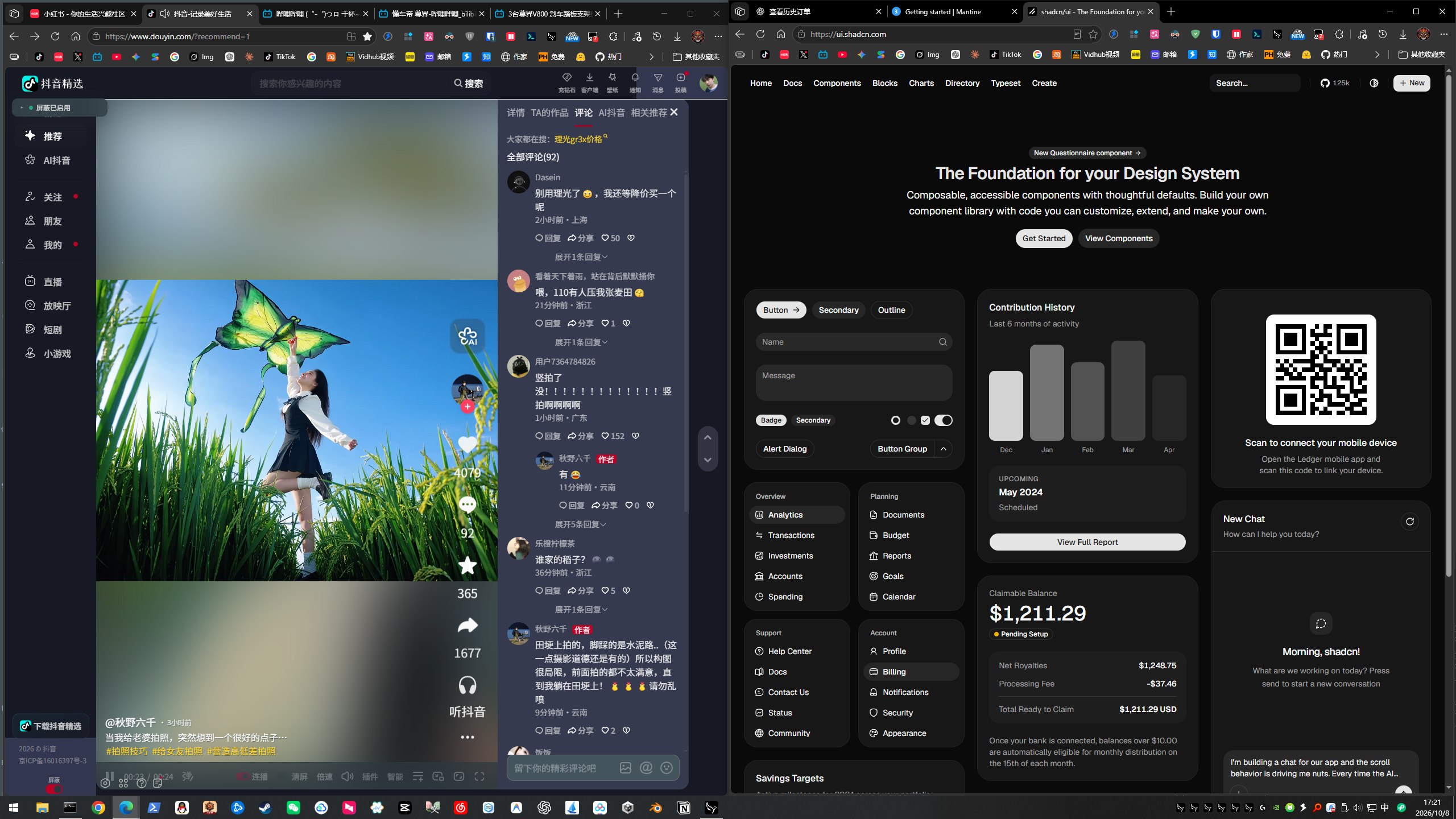Screen dimensions: 1456x819
Task: Favorite the video using the 365 star icon
Action: pos(467,565)
